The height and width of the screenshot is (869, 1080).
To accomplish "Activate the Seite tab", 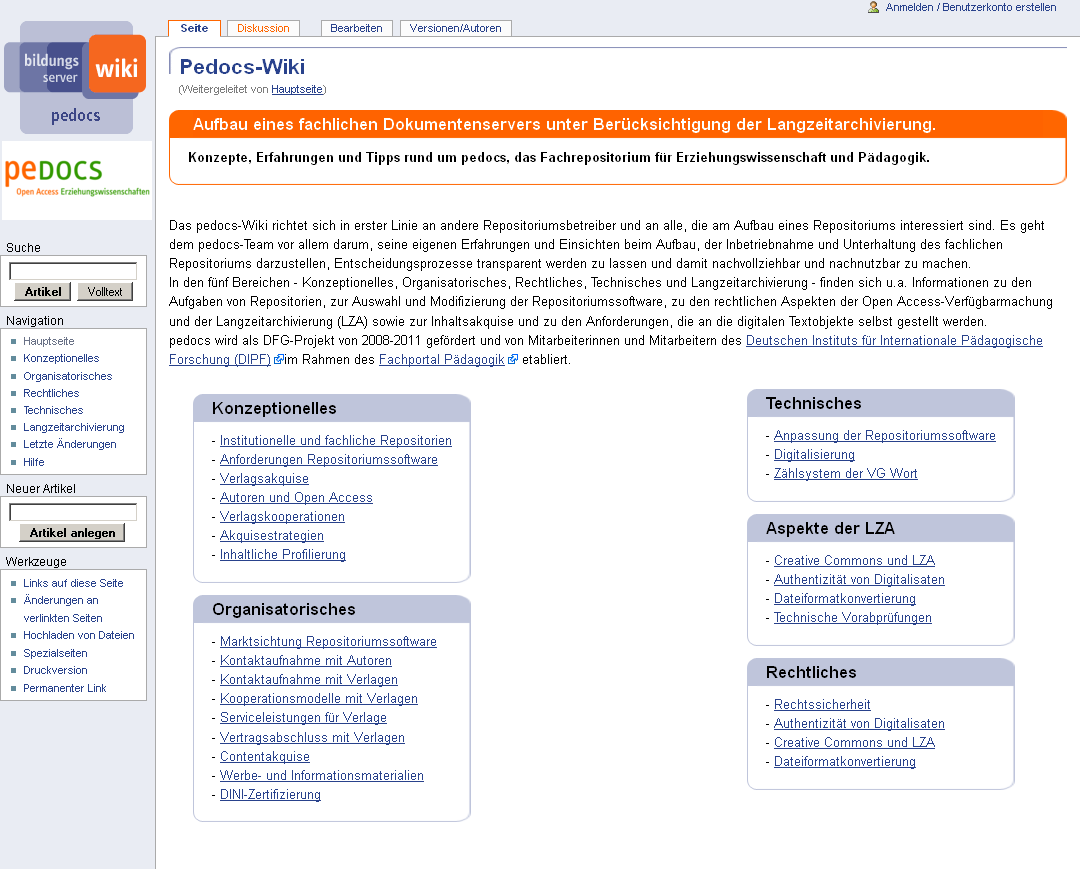I will 193,28.
